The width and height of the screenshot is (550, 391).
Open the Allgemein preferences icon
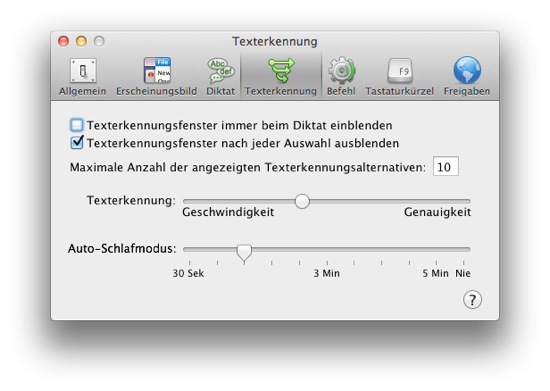[83, 70]
